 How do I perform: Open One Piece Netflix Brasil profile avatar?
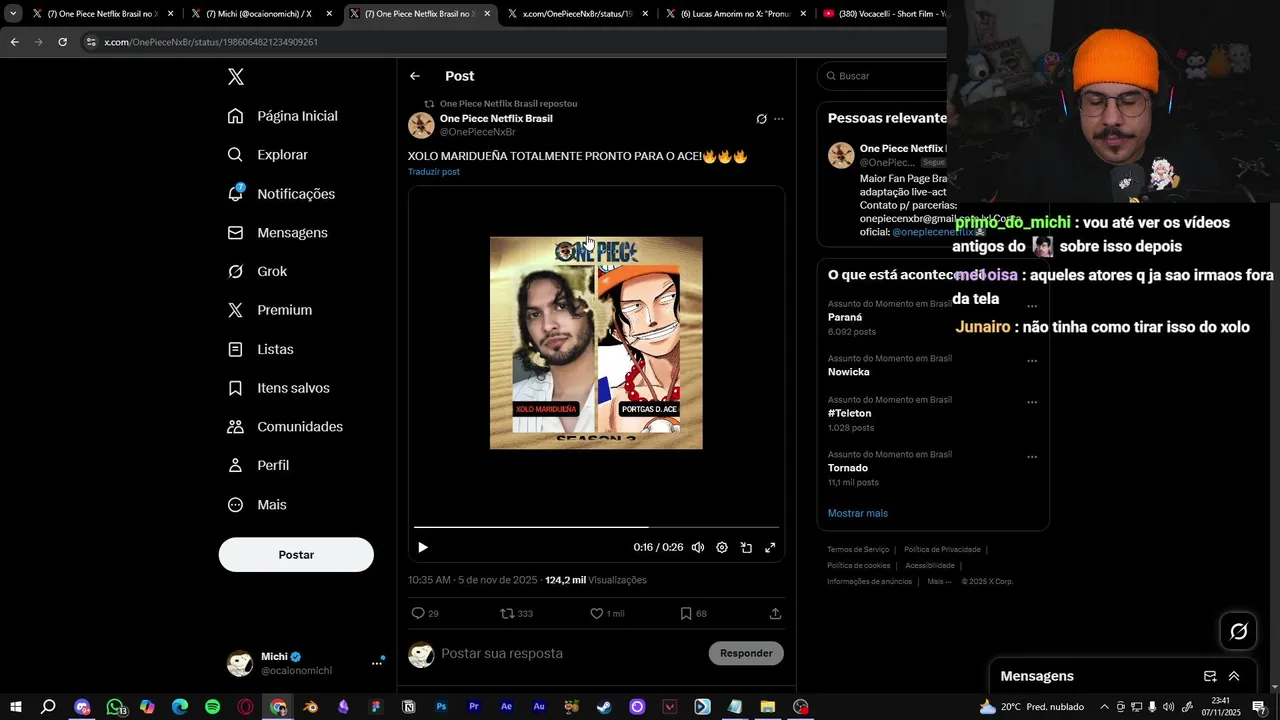click(421, 125)
